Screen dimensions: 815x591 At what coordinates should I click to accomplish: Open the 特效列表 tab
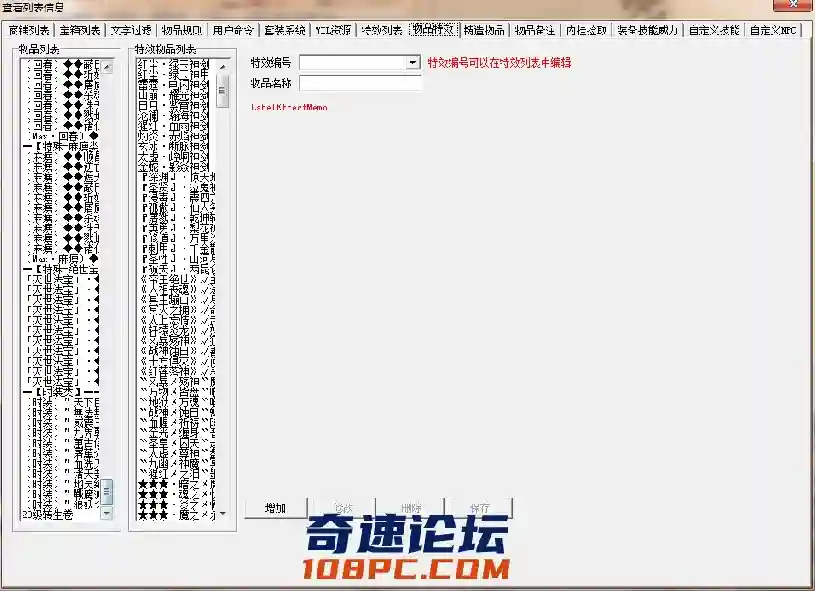(382, 30)
